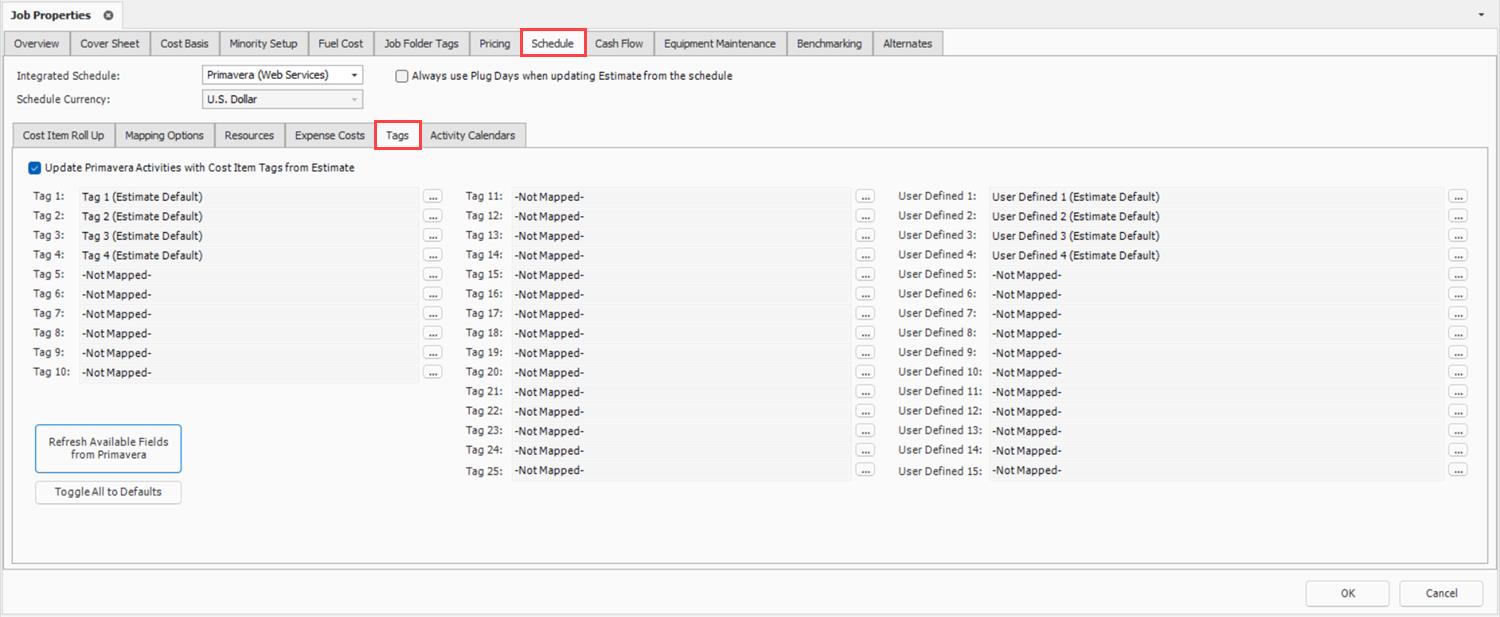Uncheck Update Primavera Activities with Cost Item Tags
Viewport: 1500px width, 617px height.
35,168
